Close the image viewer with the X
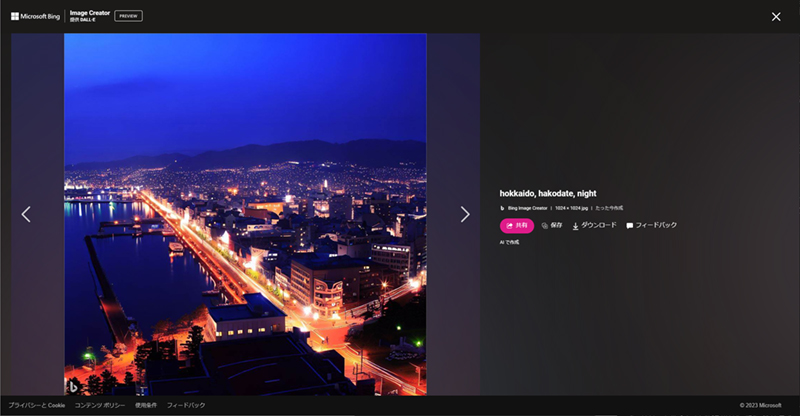 (776, 17)
